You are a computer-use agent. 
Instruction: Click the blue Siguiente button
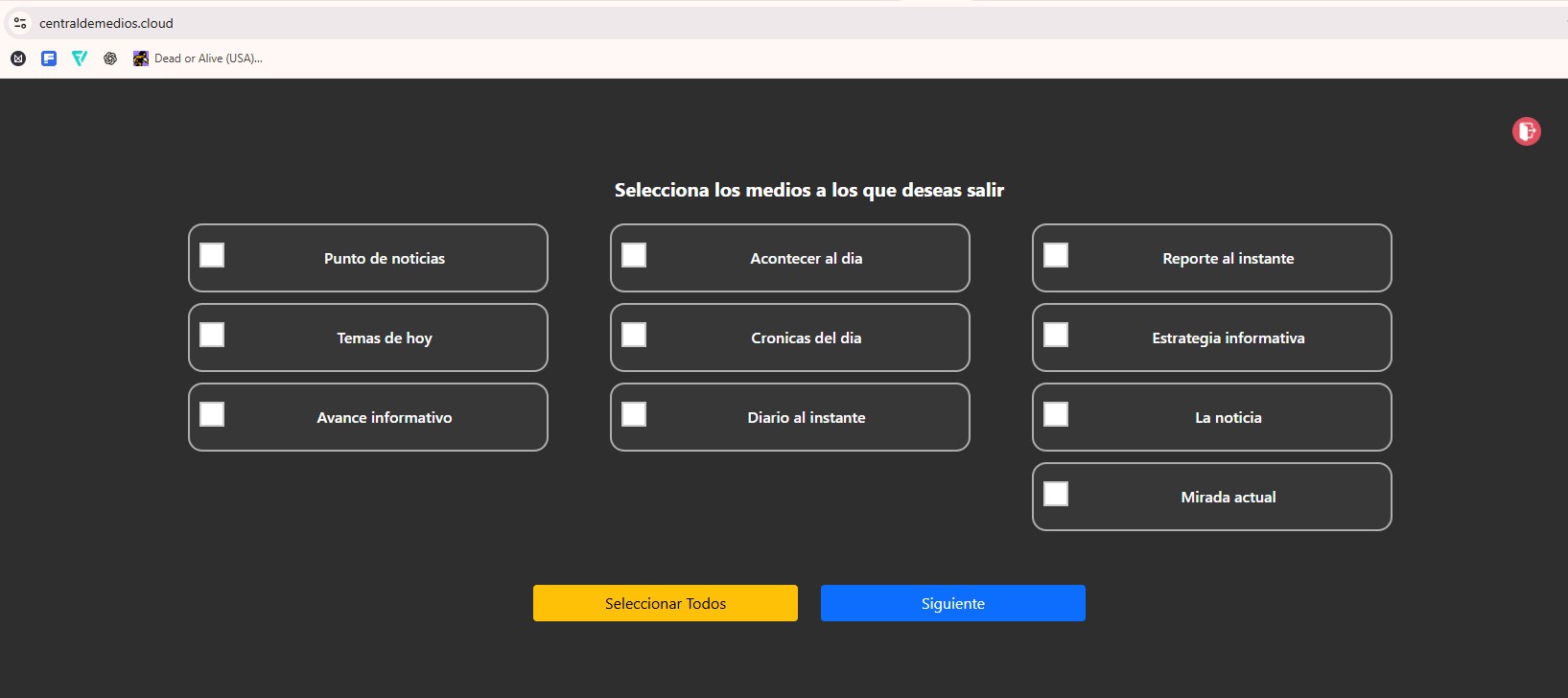[x=952, y=603]
